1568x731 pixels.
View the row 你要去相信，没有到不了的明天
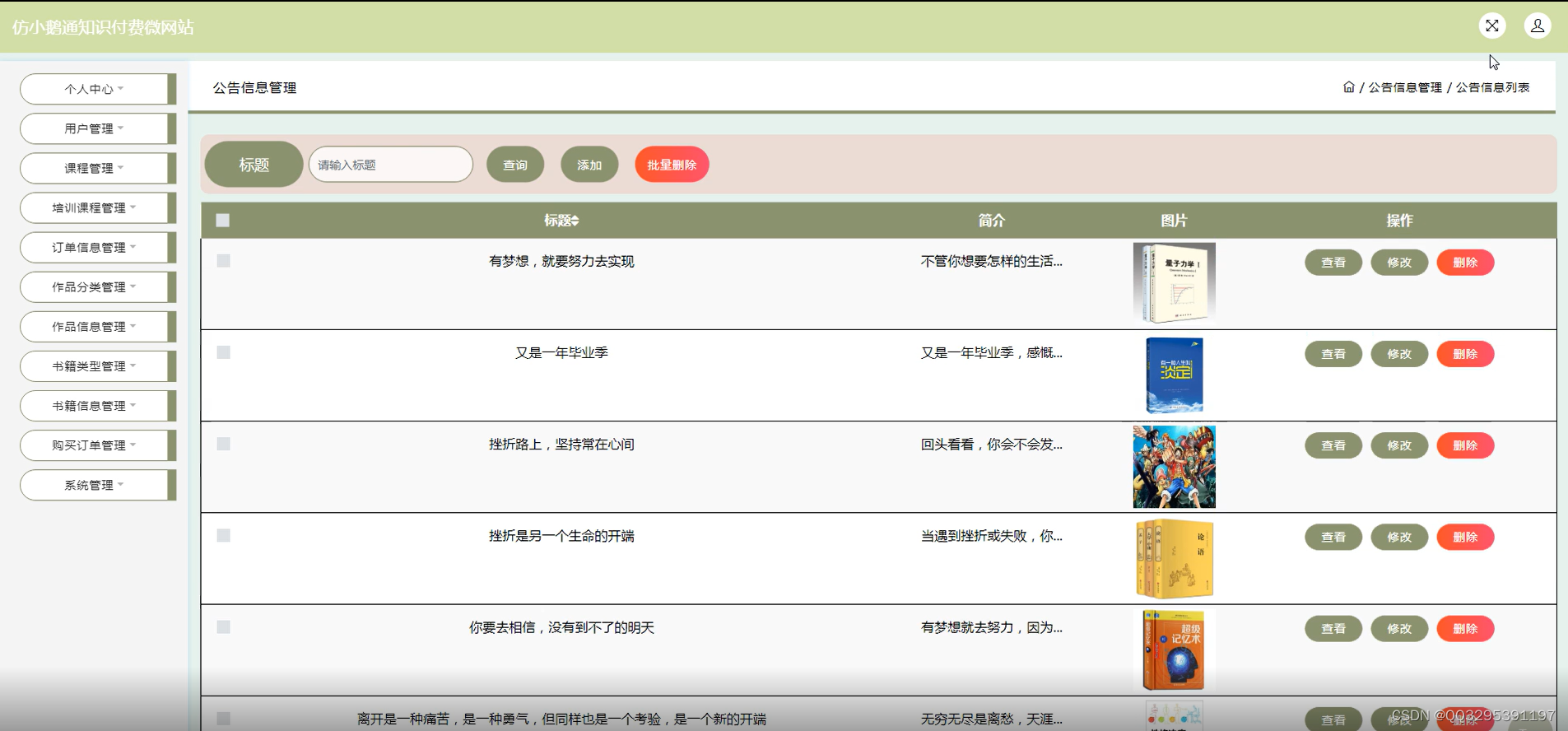click(x=1333, y=628)
